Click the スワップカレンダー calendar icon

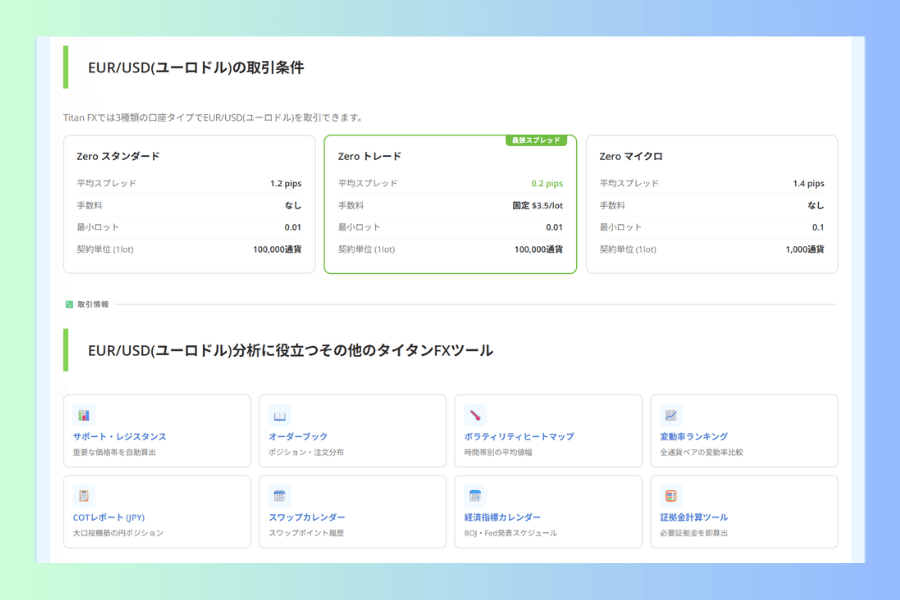point(280,496)
